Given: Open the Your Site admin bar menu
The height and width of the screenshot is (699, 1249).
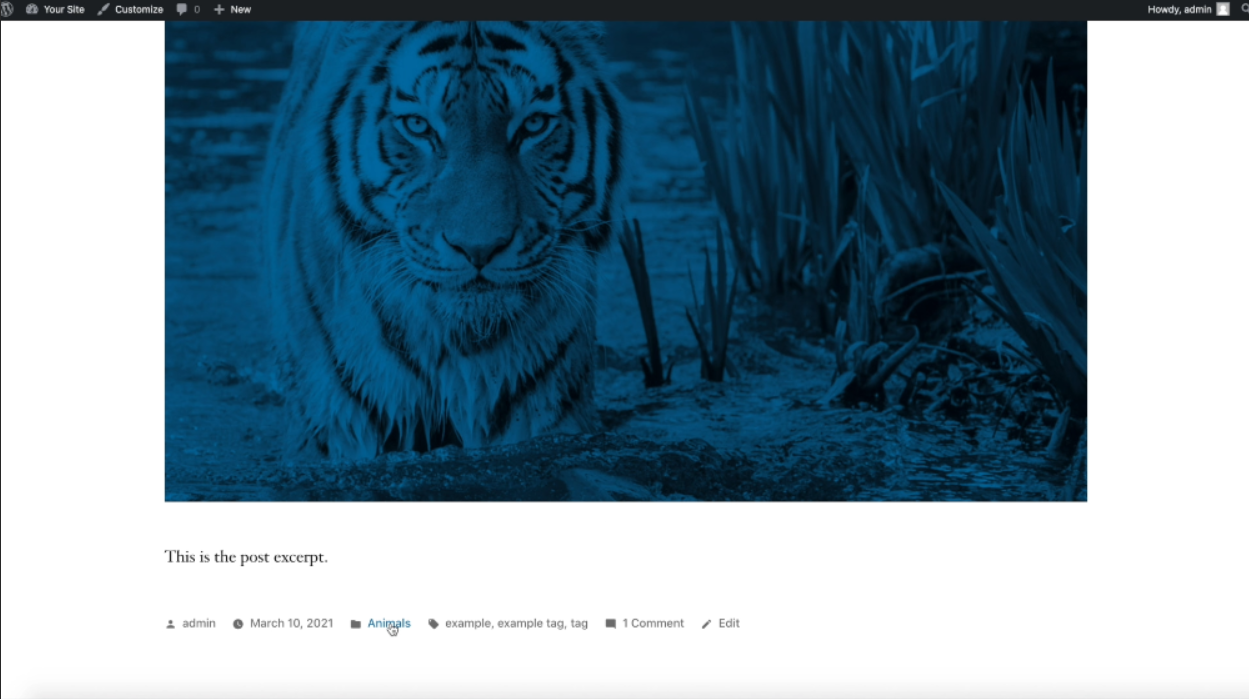Looking at the screenshot, I should 55,9.
